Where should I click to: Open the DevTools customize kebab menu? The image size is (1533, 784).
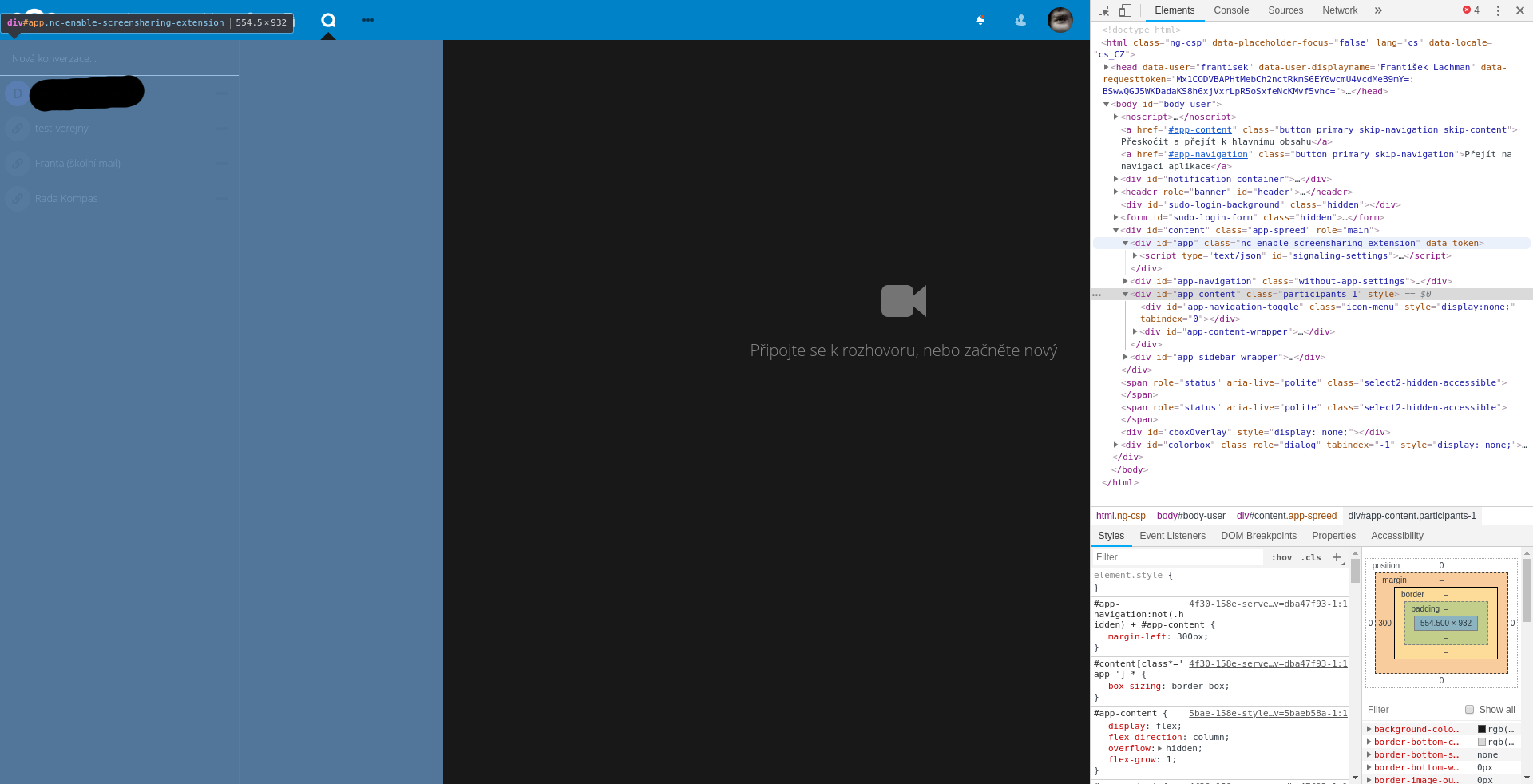1498,10
